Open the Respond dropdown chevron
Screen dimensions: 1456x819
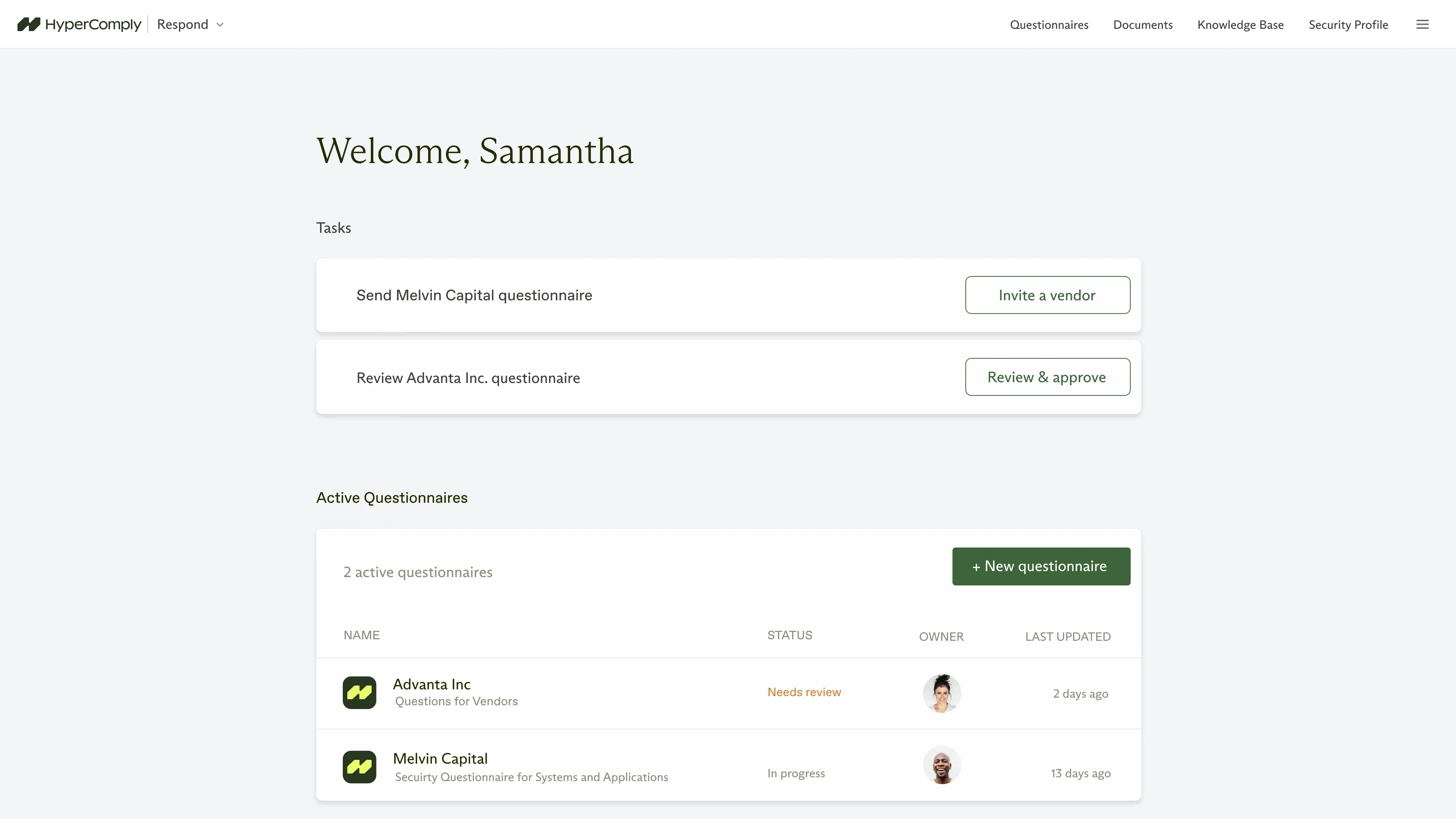[x=220, y=24]
